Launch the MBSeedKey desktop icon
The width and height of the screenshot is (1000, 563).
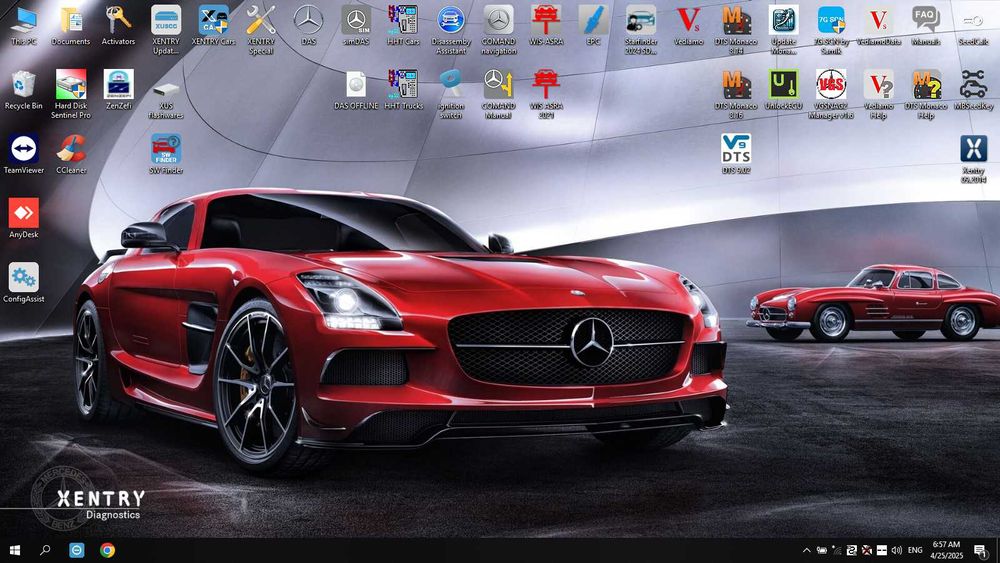point(973,91)
